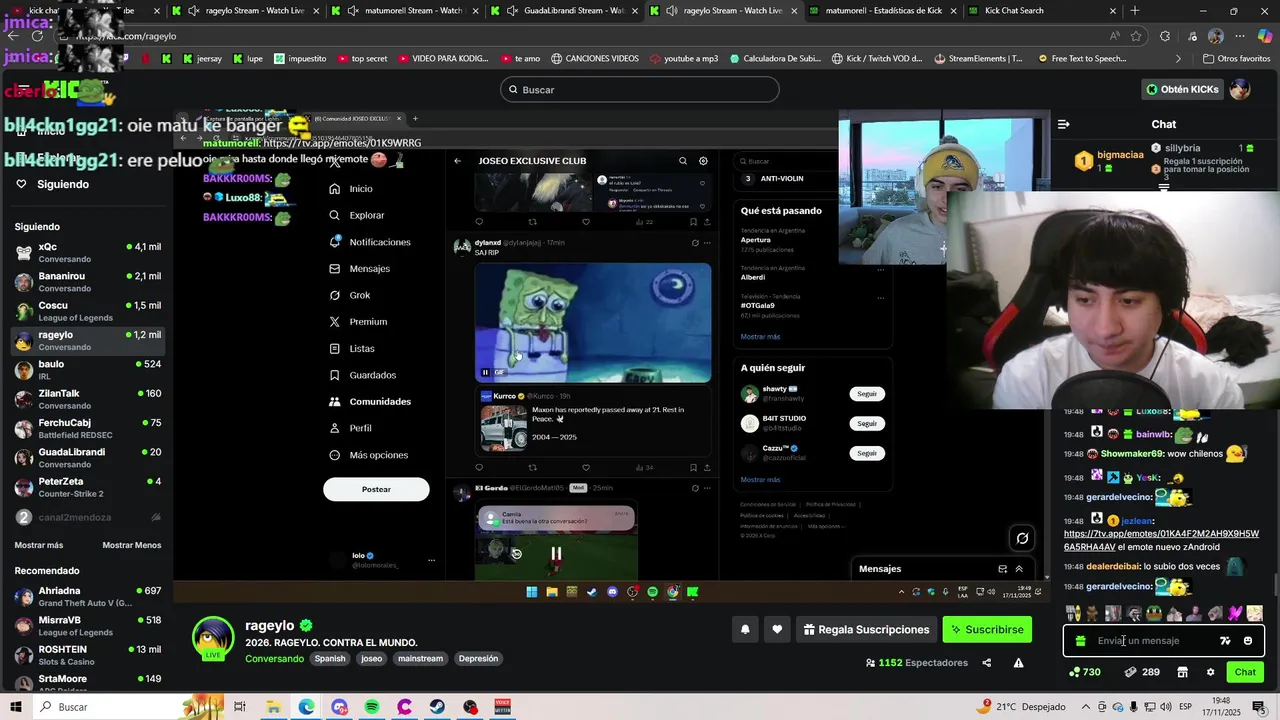Share the rageylo stream

point(986,662)
